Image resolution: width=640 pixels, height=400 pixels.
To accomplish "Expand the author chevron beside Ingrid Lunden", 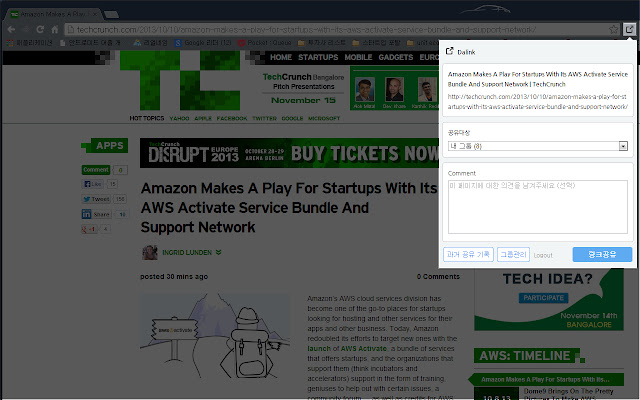I will (x=218, y=253).
